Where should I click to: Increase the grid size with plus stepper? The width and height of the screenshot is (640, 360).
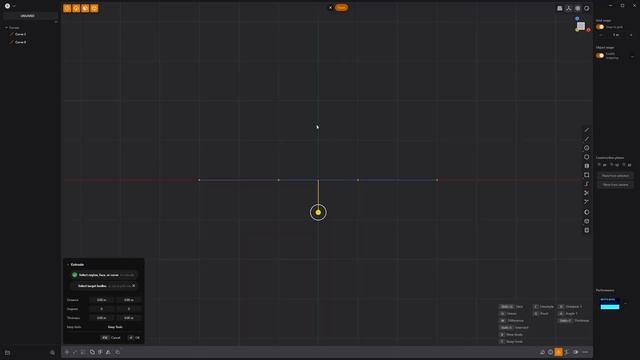[x=631, y=35]
